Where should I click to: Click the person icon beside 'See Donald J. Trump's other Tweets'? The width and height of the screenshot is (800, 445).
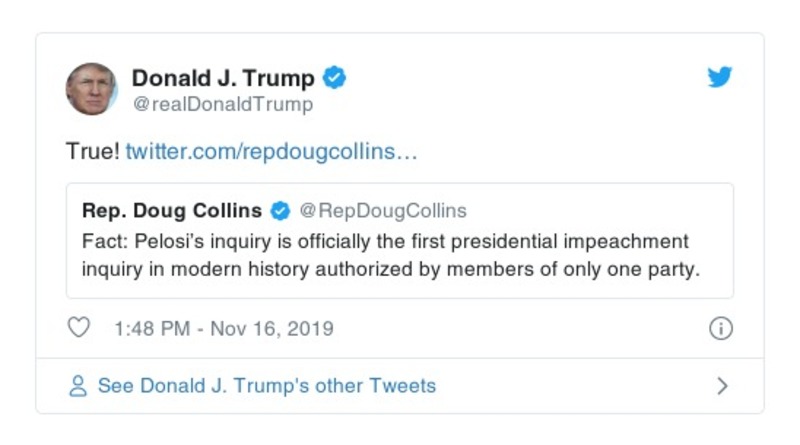[x=78, y=386]
